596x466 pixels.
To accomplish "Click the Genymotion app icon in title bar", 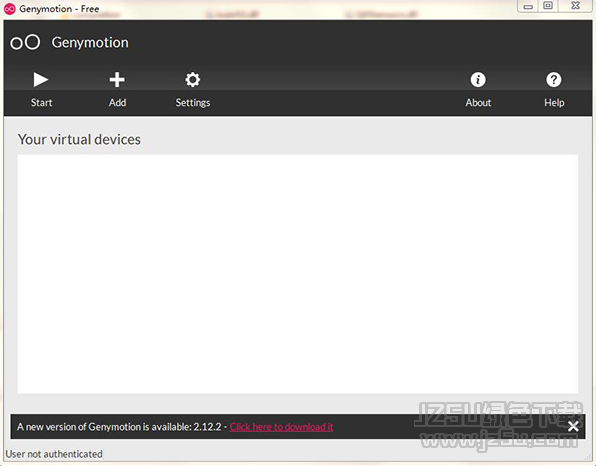I will pos(10,9).
